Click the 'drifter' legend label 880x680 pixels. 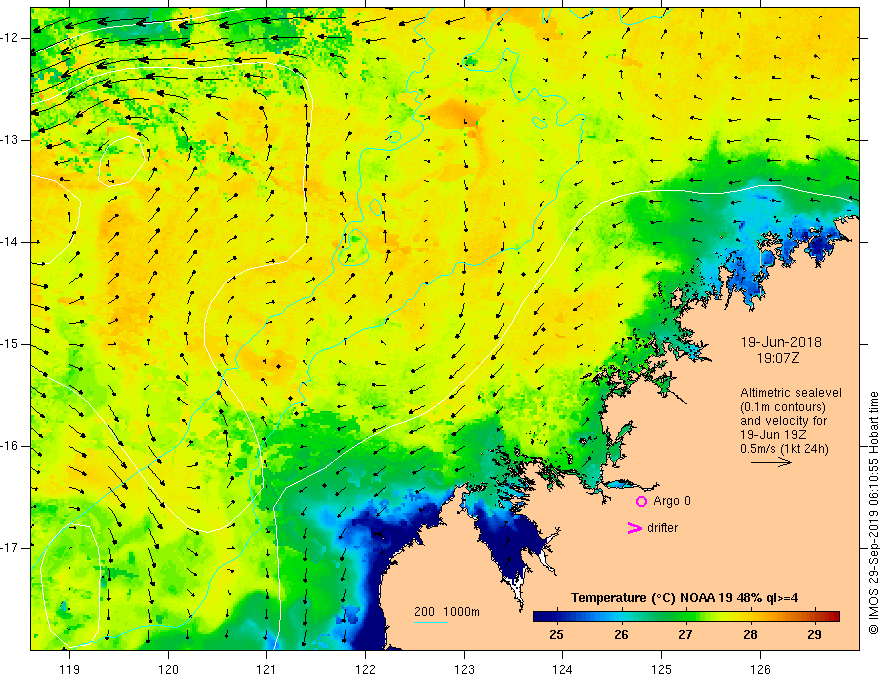pos(662,528)
